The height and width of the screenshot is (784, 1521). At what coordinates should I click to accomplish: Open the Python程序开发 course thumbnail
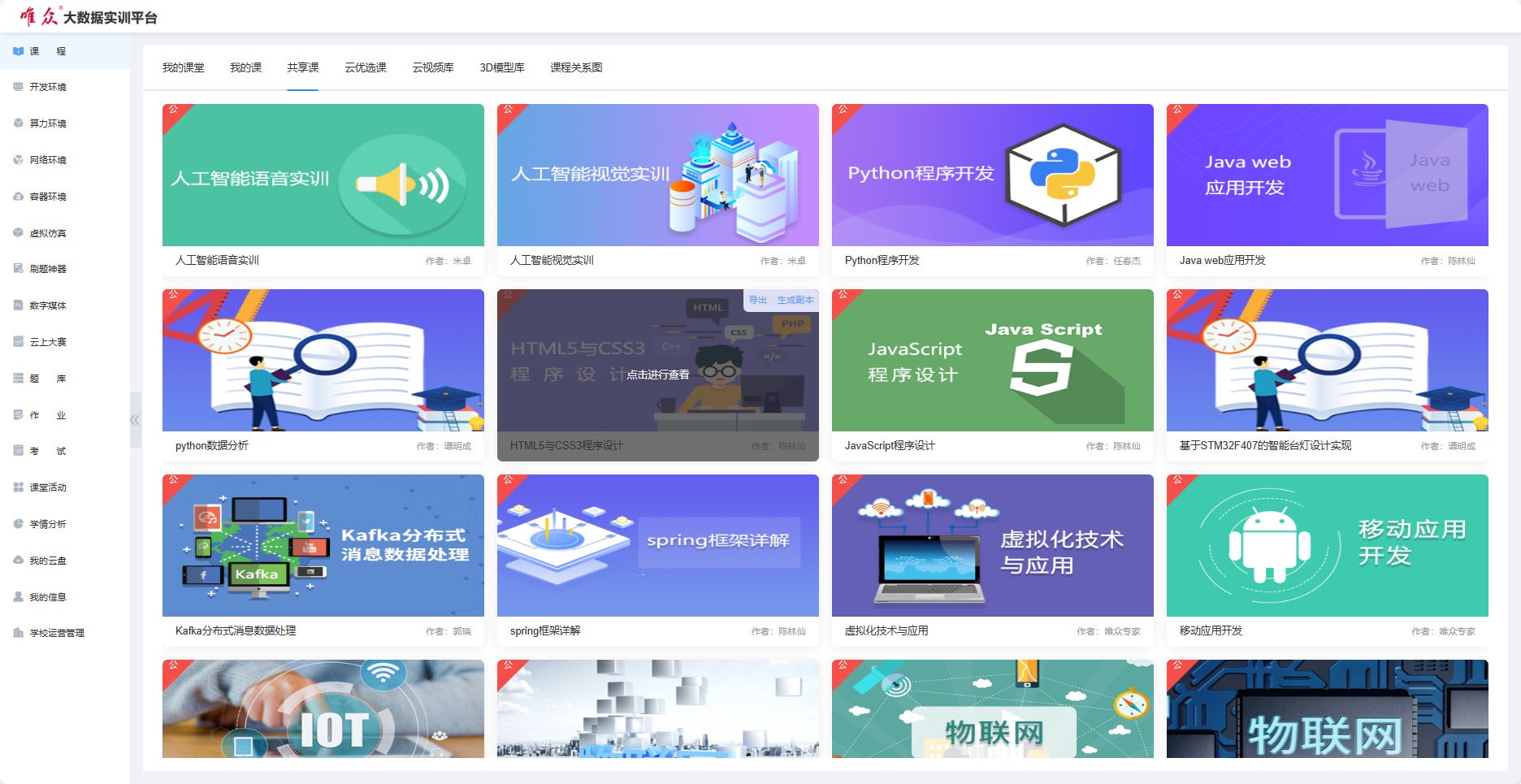[x=992, y=175]
